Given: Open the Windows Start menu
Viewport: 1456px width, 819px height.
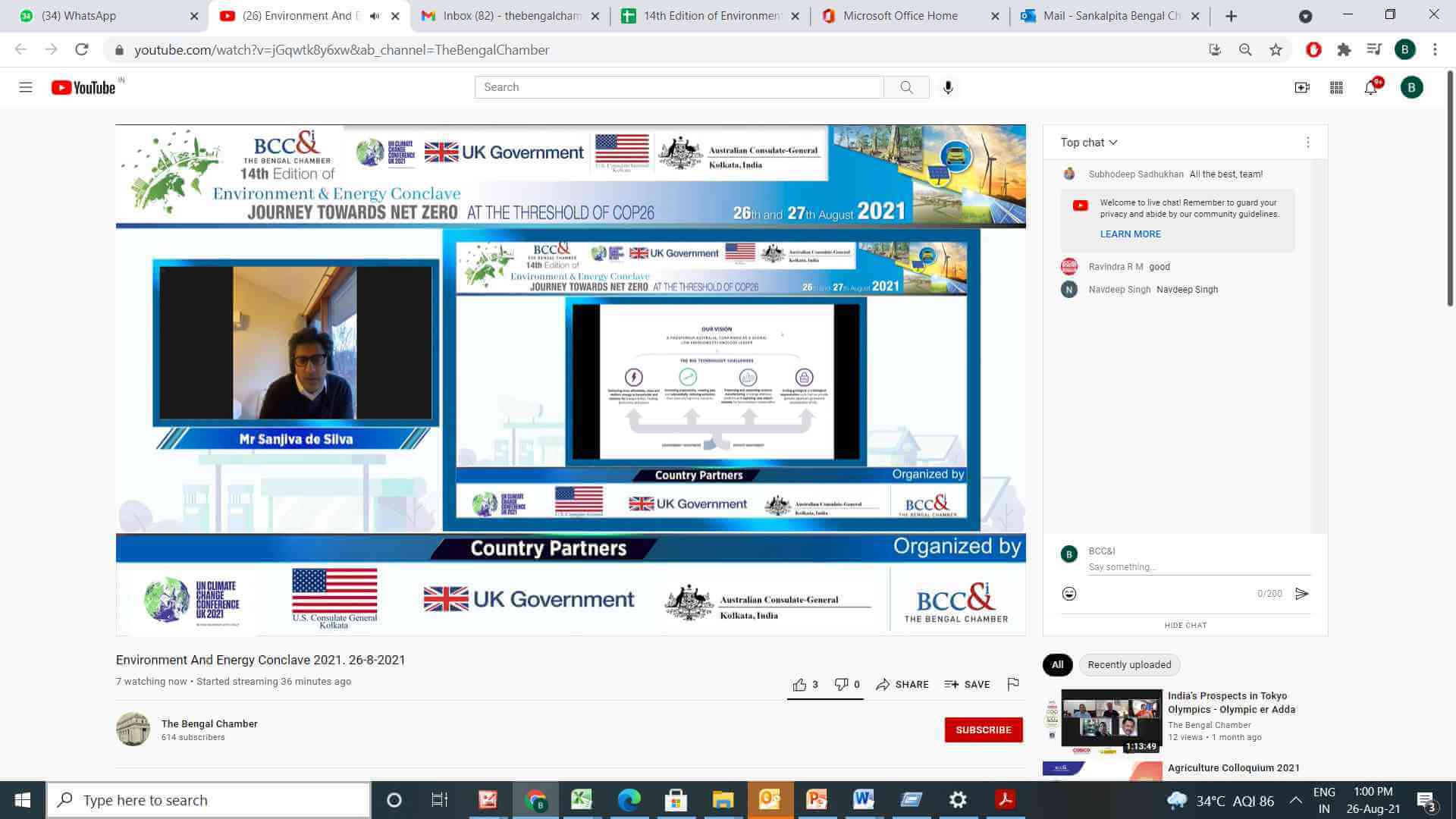Looking at the screenshot, I should click(x=23, y=800).
